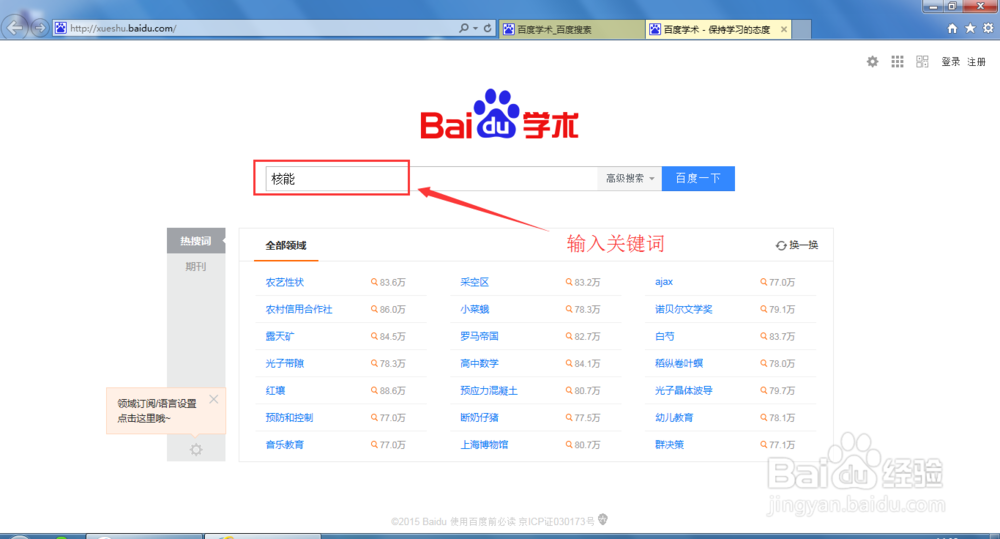Click the new tab button
Image resolution: width=1000 pixels, height=539 pixels.
[x=802, y=29]
